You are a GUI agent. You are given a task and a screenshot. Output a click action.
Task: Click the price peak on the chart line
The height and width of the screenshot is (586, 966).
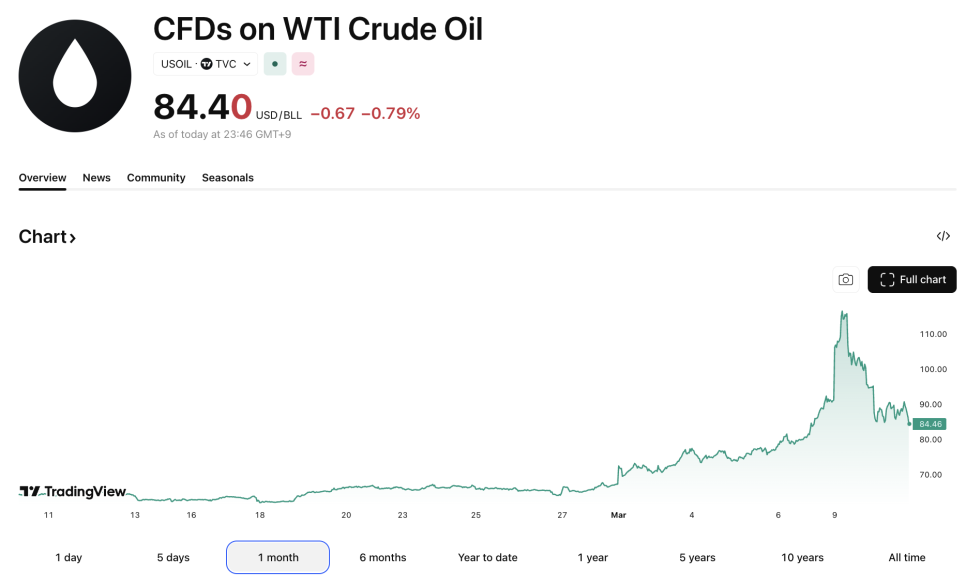click(x=844, y=313)
